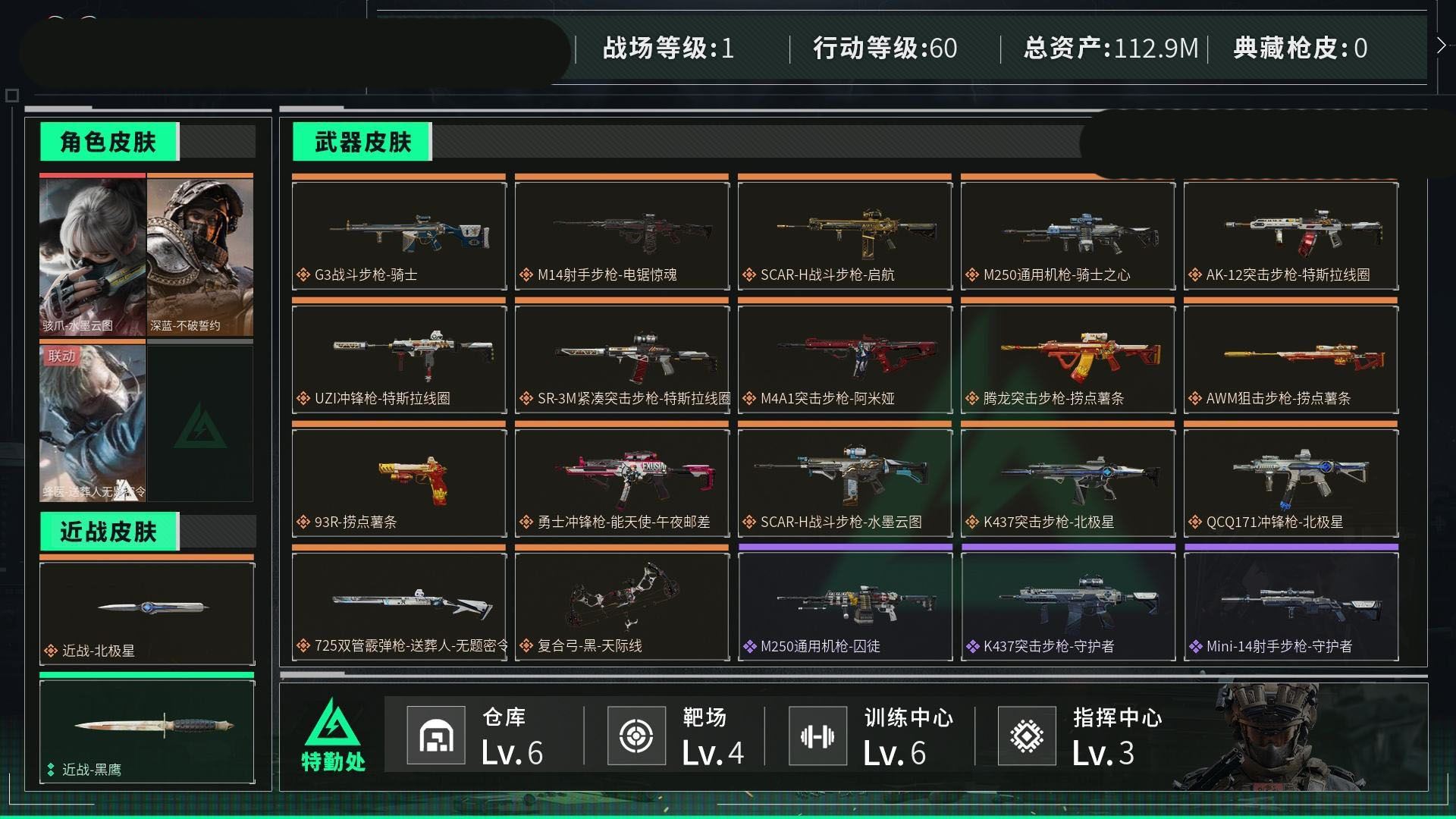Choose the 近战-北极星 melee knife

(x=147, y=610)
